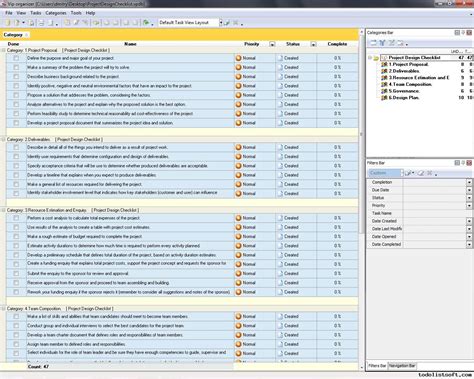Click window position icon in Categories Bar header
Image resolution: width=474 pixels, height=379 pixels.
coord(457,33)
